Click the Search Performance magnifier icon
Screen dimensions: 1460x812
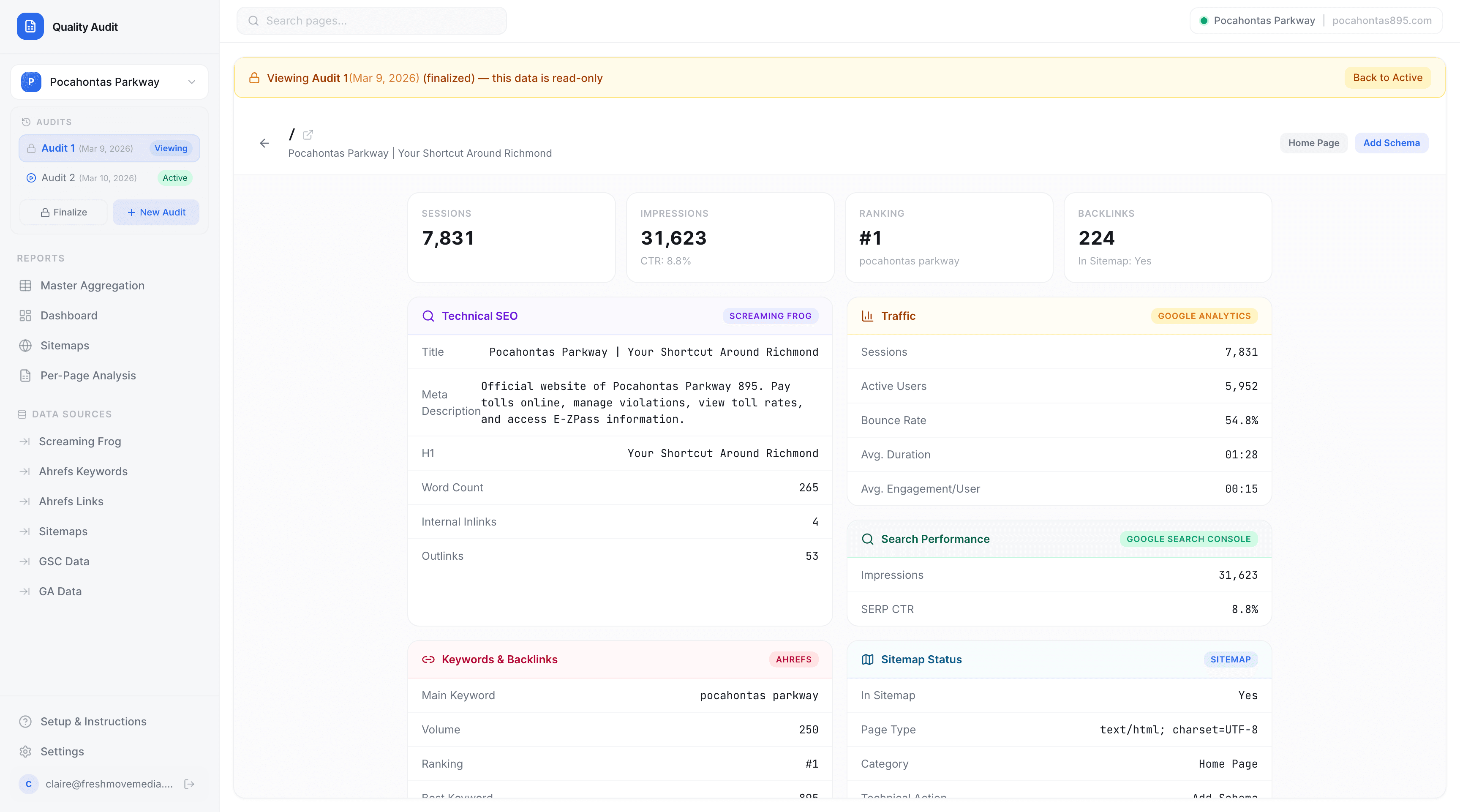point(867,539)
